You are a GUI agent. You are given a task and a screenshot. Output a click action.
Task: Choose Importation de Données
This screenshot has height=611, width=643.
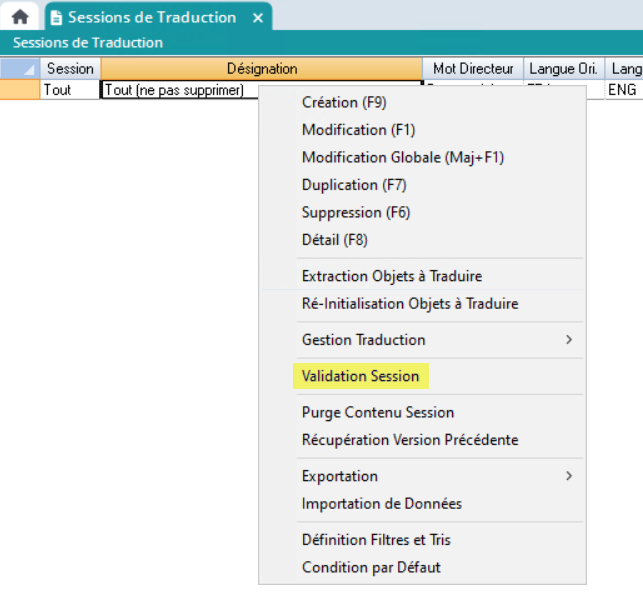(x=382, y=504)
